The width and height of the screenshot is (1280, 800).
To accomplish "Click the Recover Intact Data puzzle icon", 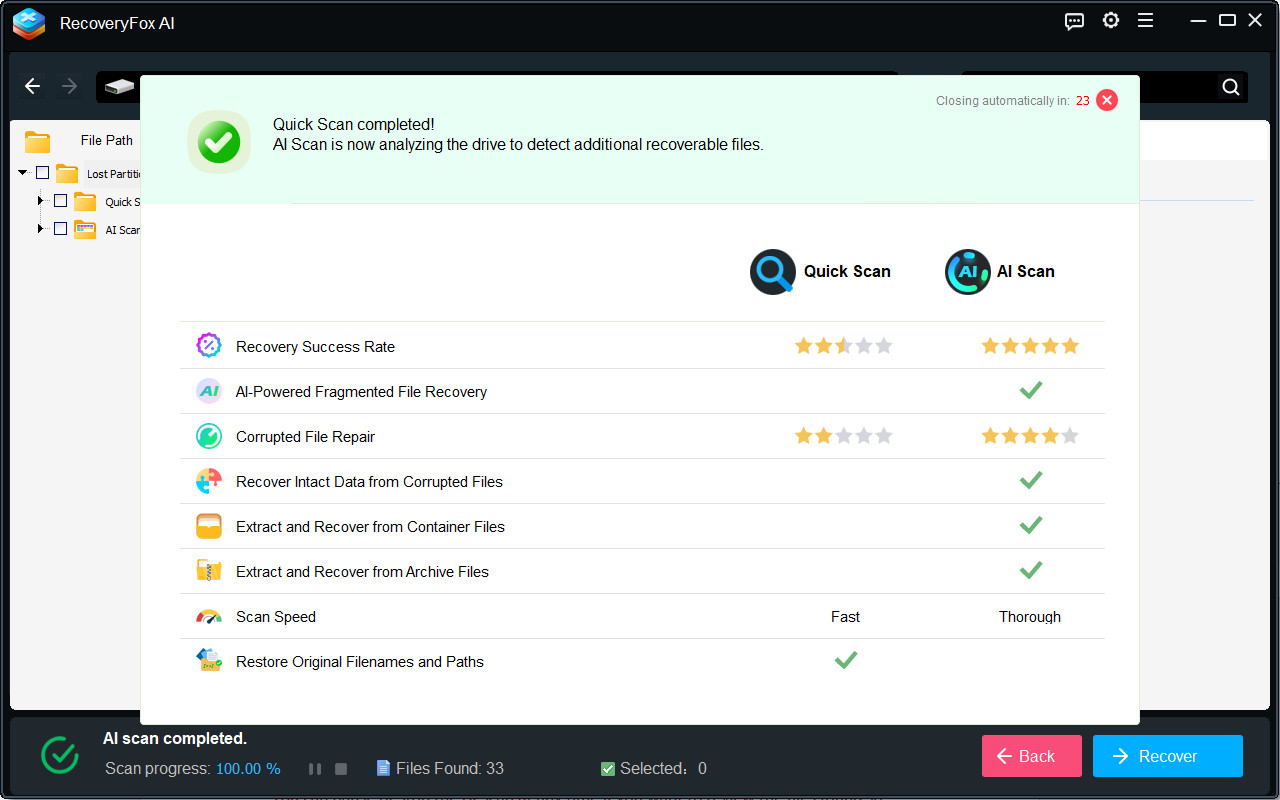I will click(x=209, y=481).
